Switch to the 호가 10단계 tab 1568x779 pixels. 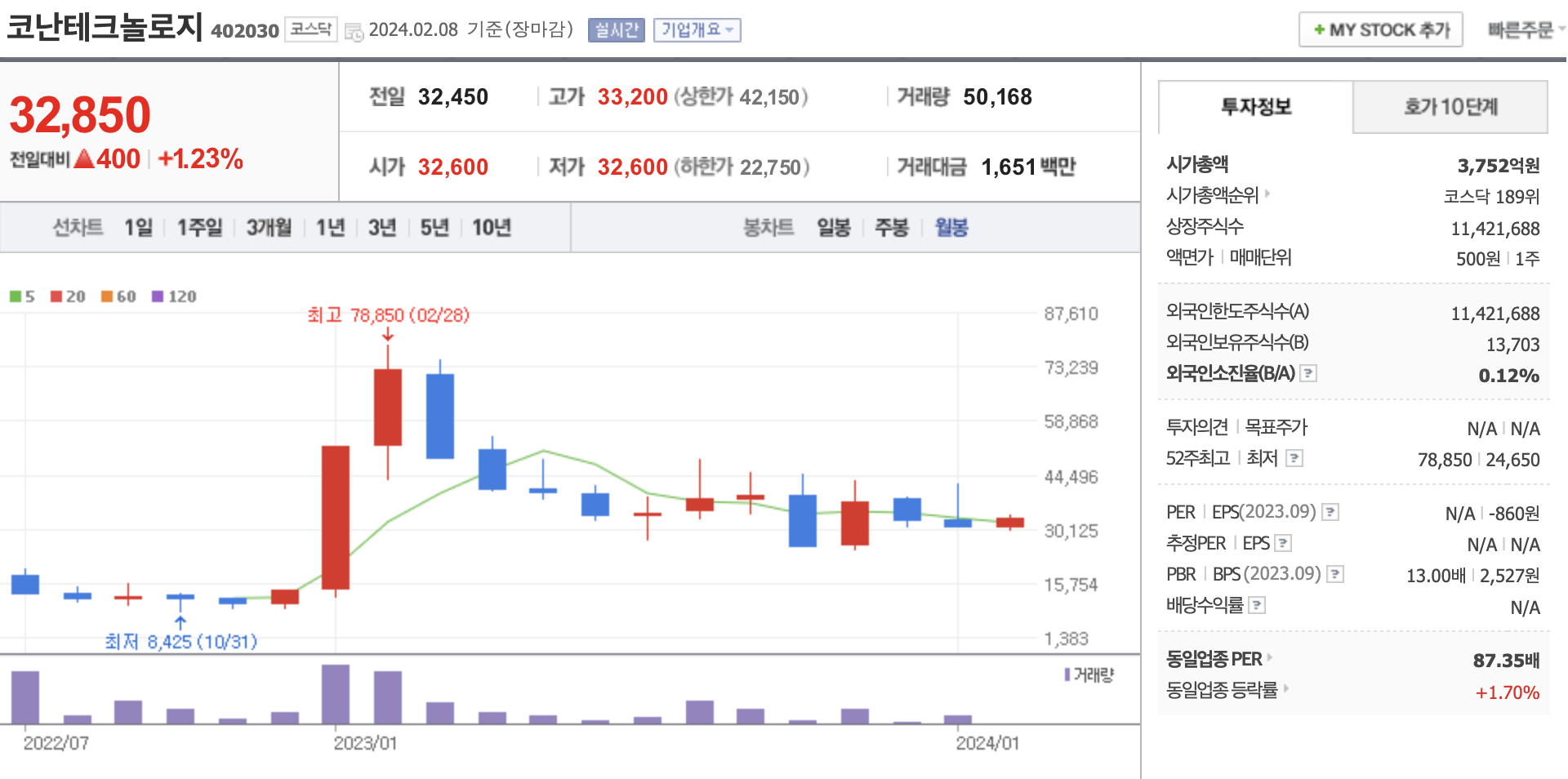pyautogui.click(x=1450, y=107)
